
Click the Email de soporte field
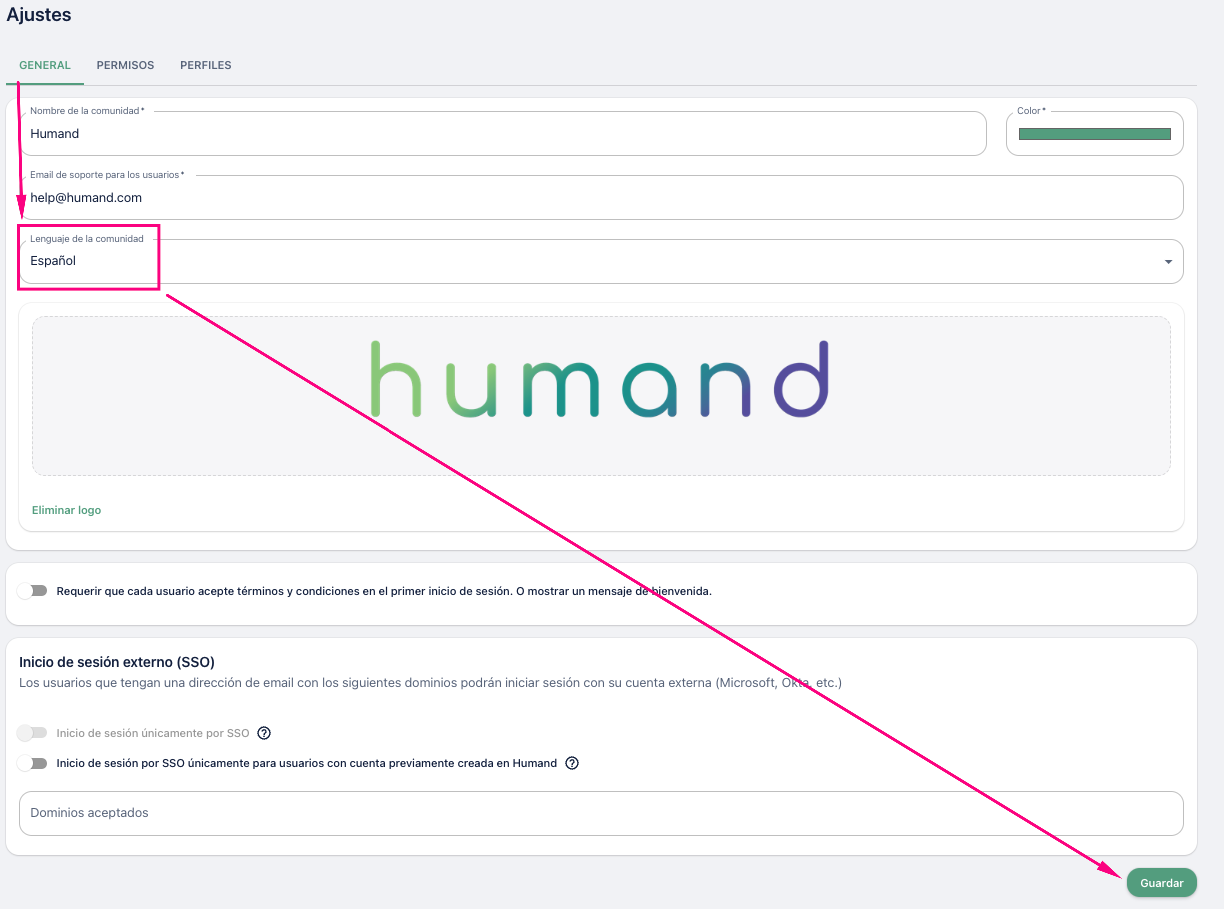pyautogui.click(x=601, y=198)
